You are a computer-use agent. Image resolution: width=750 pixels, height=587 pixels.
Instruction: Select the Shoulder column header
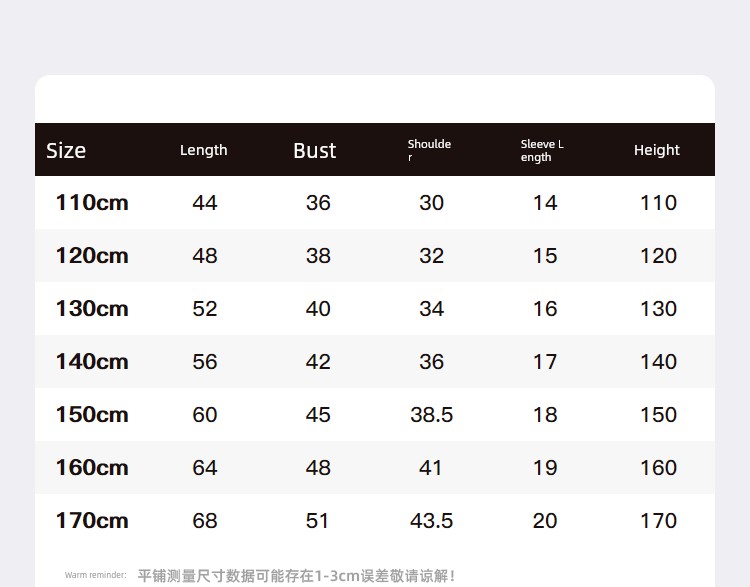coord(429,150)
